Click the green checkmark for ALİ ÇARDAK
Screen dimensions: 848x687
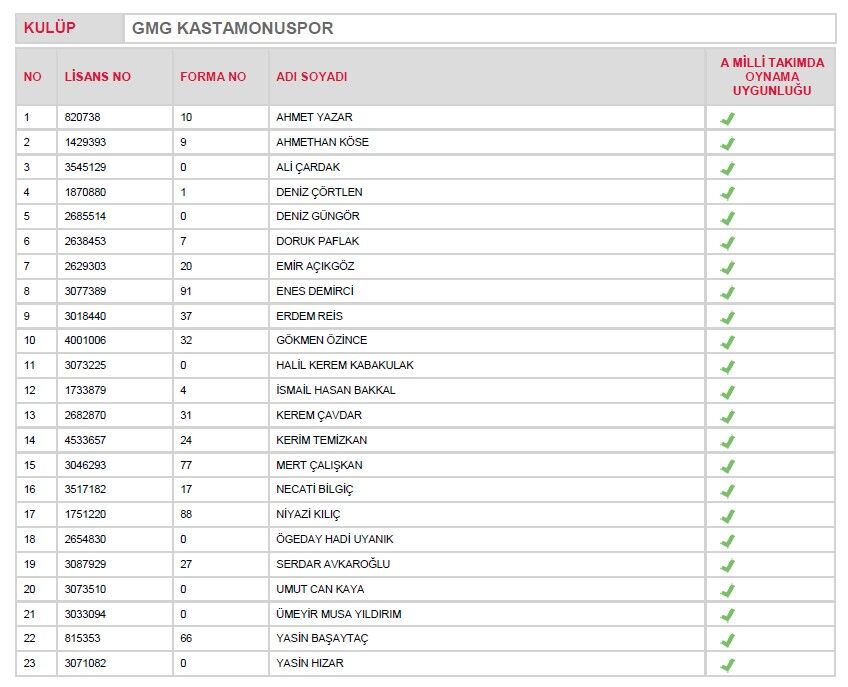tap(727, 168)
